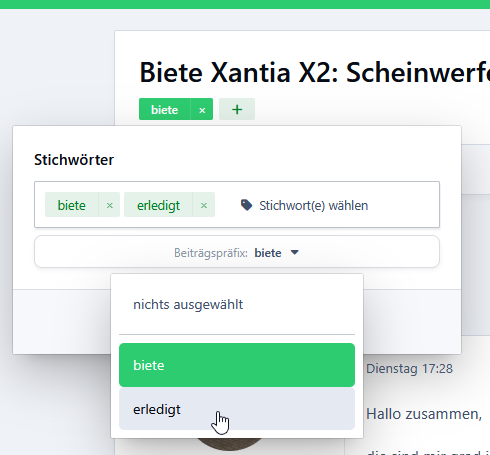Click the Beiträgspräfix selector label
Image resolution: width=490 pixels, height=455 pixels.
click(x=211, y=253)
